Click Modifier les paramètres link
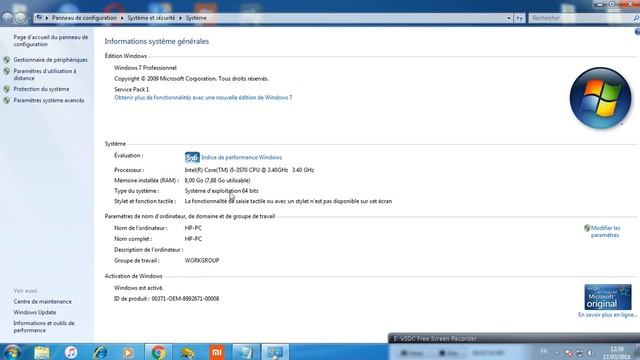640x360 pixels. pyautogui.click(x=605, y=231)
